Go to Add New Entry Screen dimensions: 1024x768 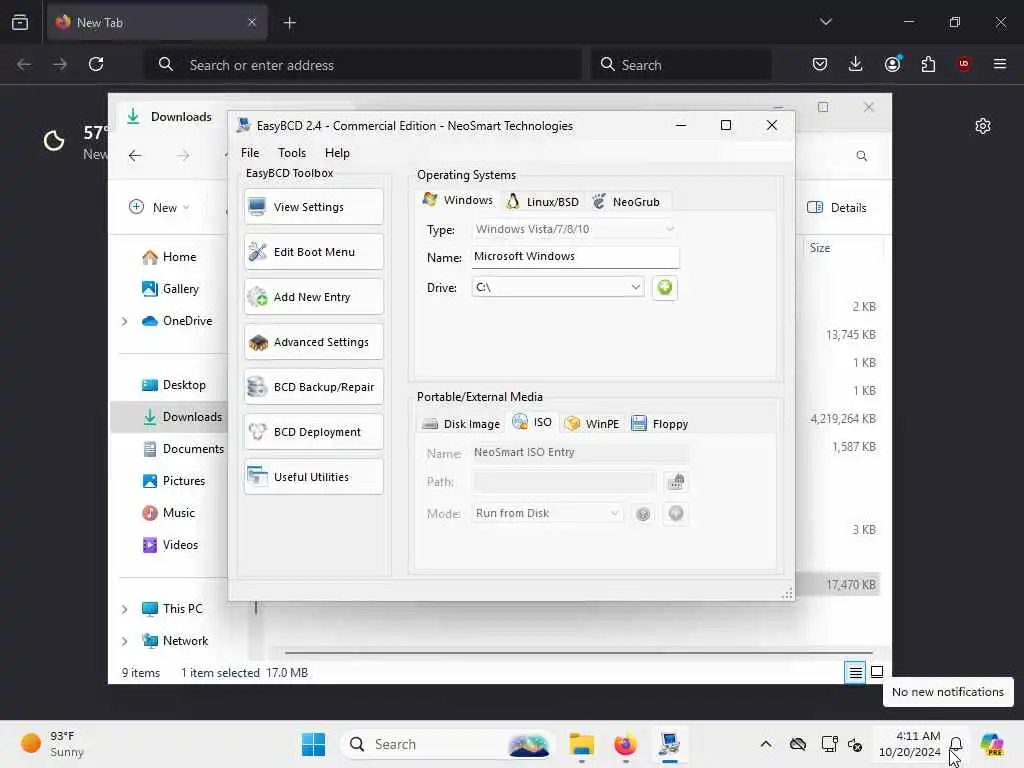pos(313,297)
